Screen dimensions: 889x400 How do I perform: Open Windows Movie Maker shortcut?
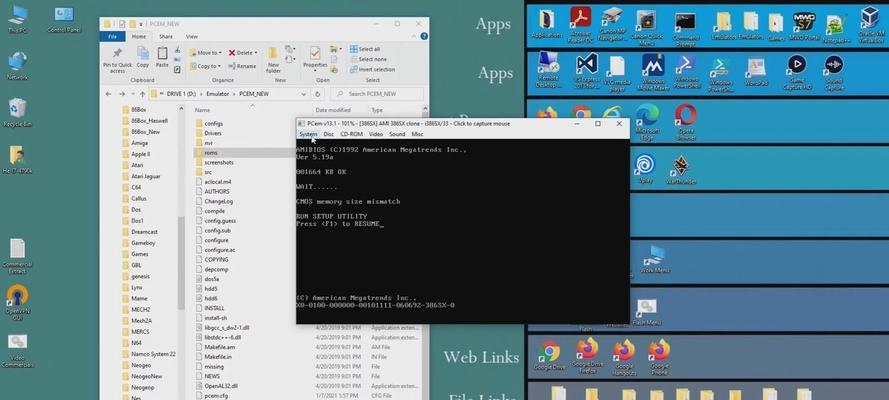coord(653,72)
